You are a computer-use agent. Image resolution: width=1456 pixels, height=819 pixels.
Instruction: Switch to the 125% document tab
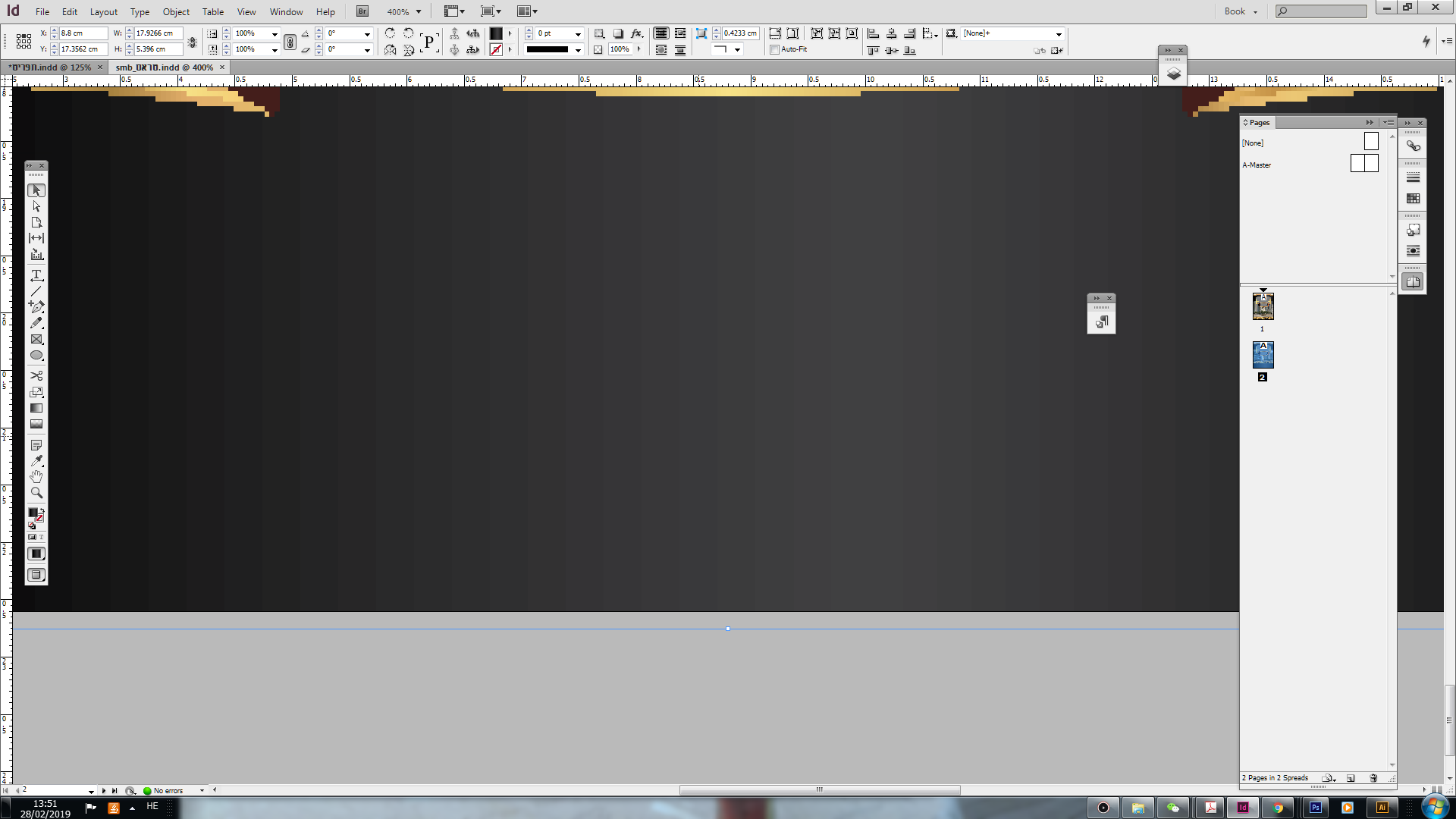50,67
